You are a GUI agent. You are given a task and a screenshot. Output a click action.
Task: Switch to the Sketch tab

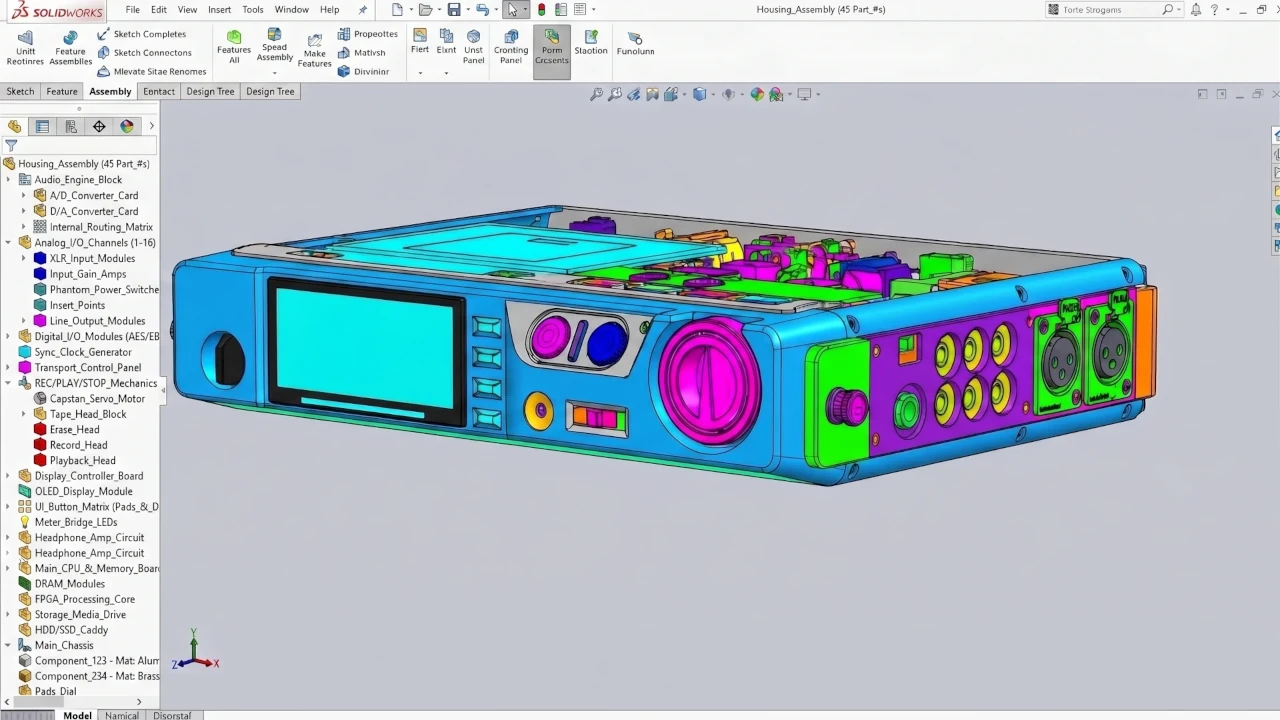20,91
